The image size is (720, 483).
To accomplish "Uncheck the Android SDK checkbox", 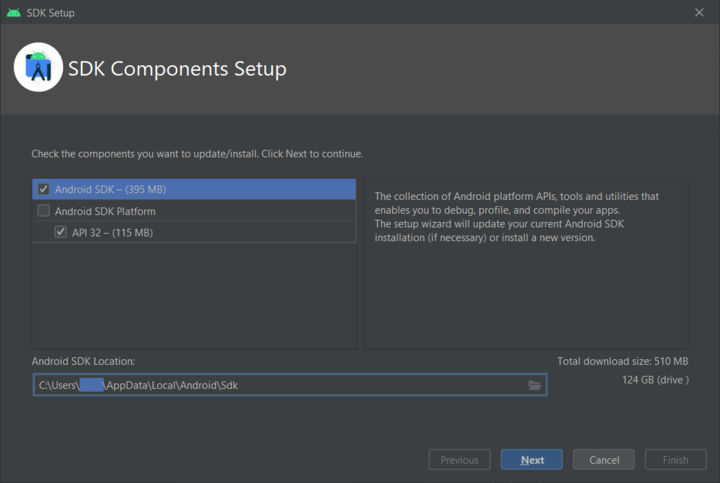I will 44,189.
